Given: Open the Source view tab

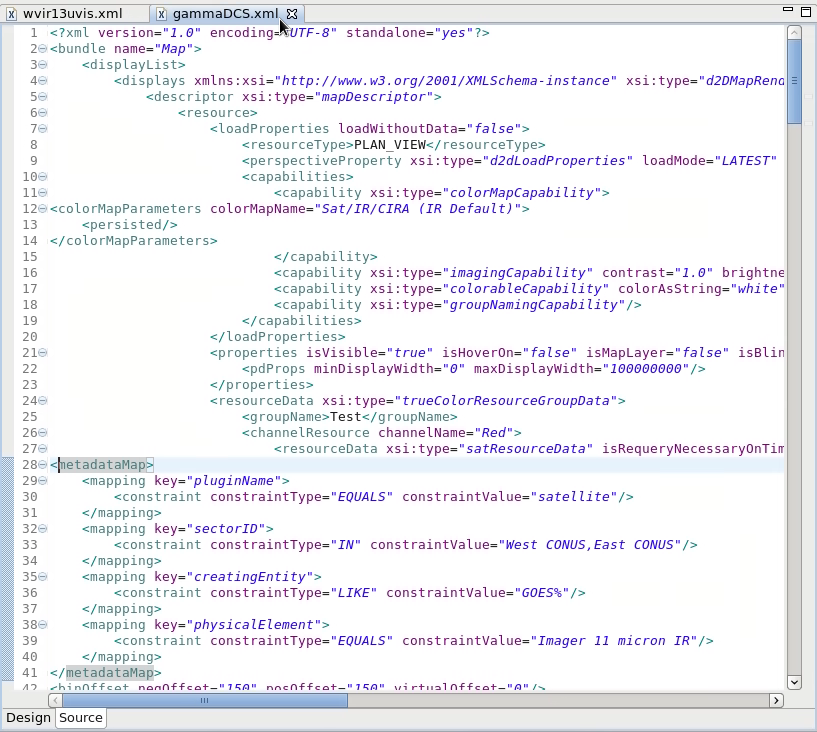Looking at the screenshot, I should [81, 717].
